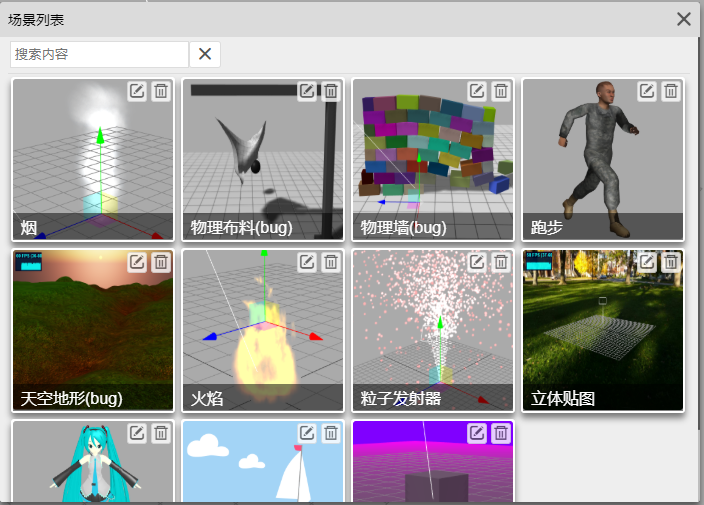
Task: Edit the 物理墙(bug) scene
Action: tap(477, 91)
